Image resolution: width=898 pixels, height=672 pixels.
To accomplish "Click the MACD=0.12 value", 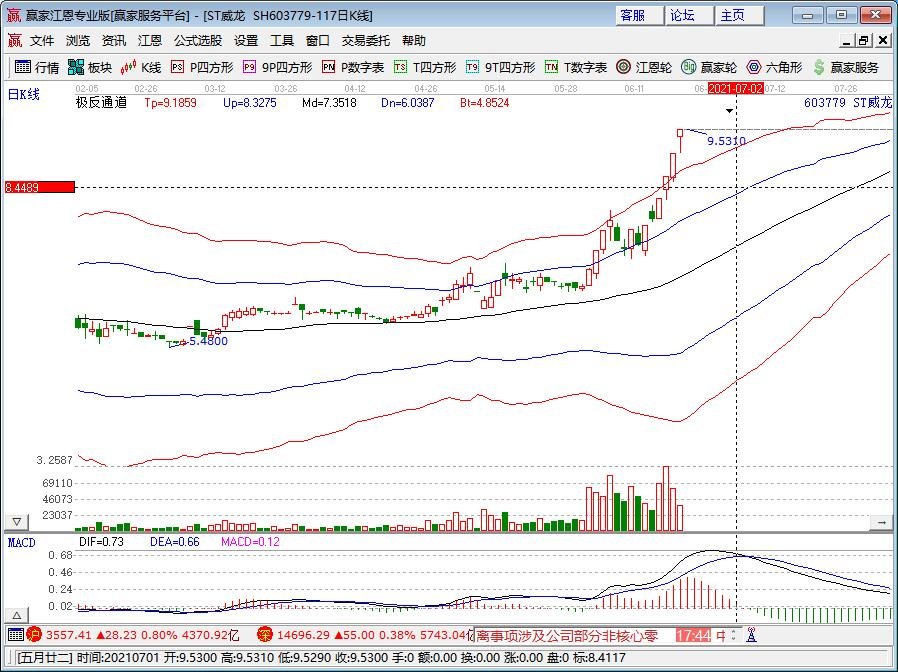I will tap(250, 542).
